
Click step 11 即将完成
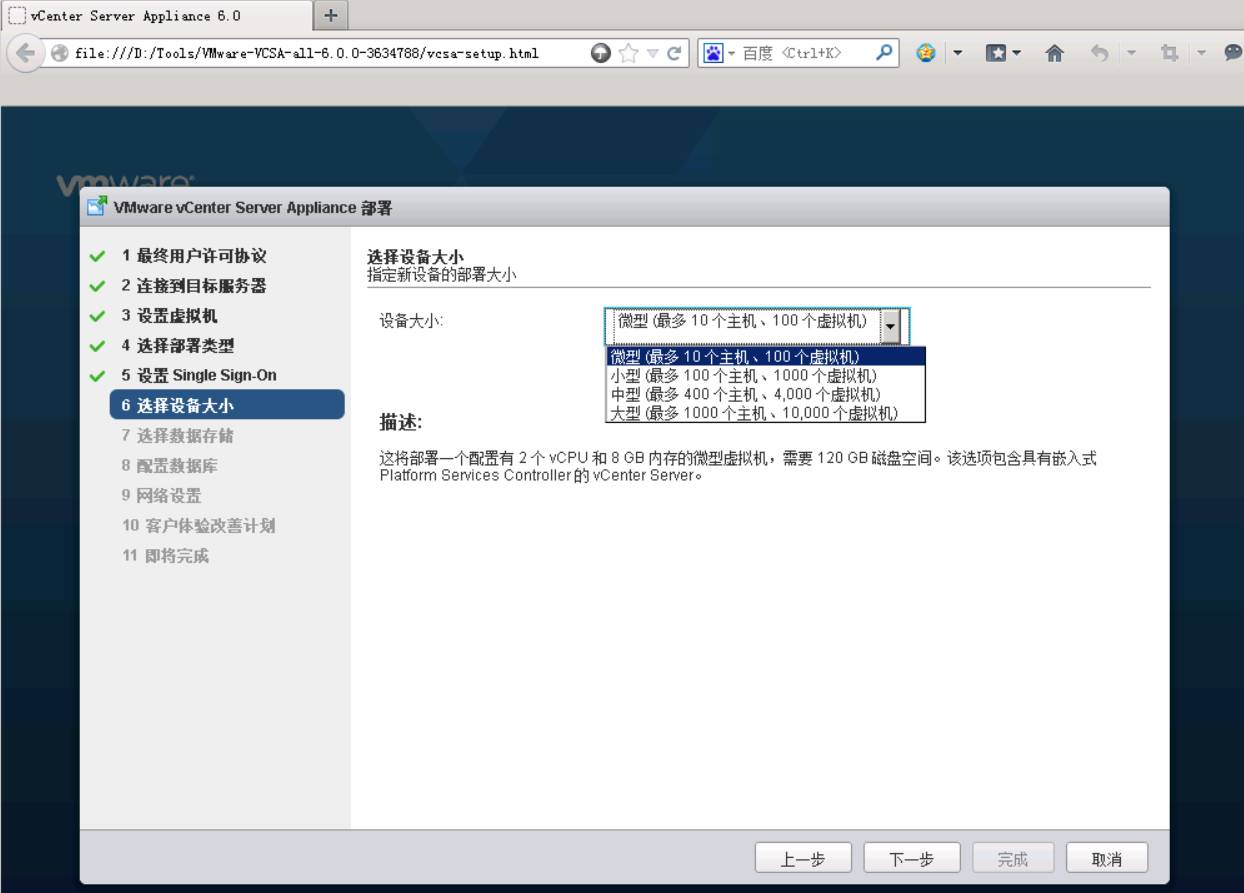pyautogui.click(x=165, y=555)
